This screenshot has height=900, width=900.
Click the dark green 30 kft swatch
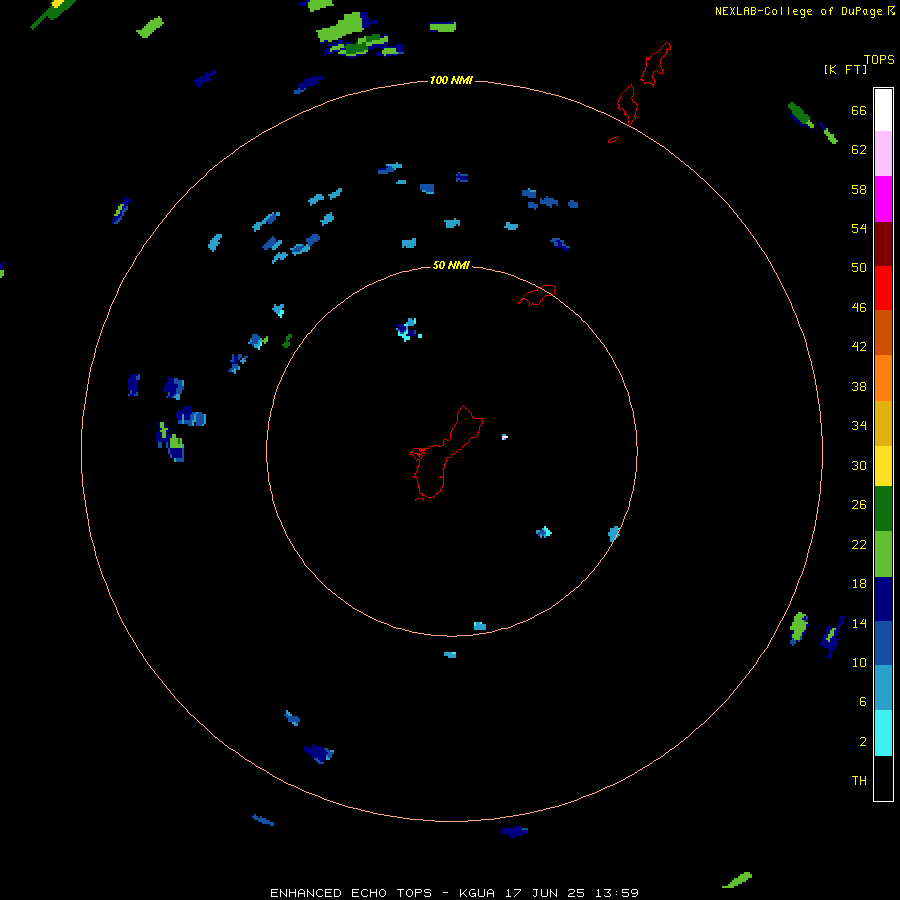883,509
